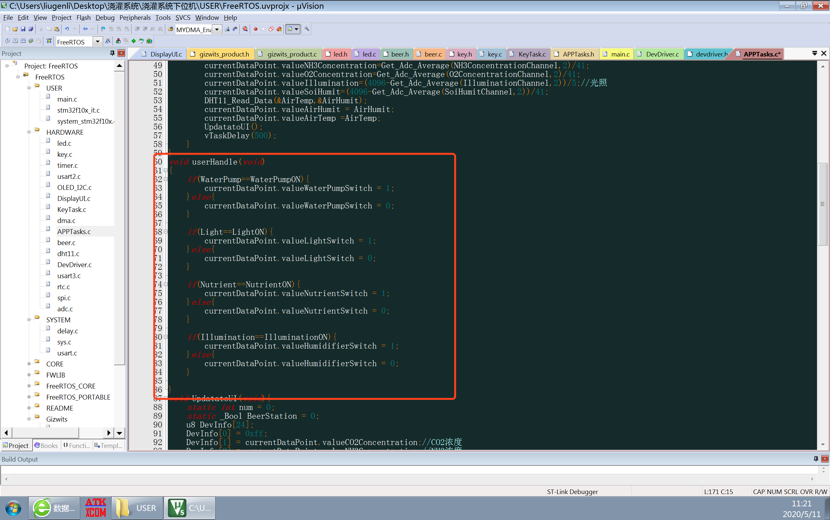
Task: Switch to the gizwits_product.h tab
Action: 220,54
